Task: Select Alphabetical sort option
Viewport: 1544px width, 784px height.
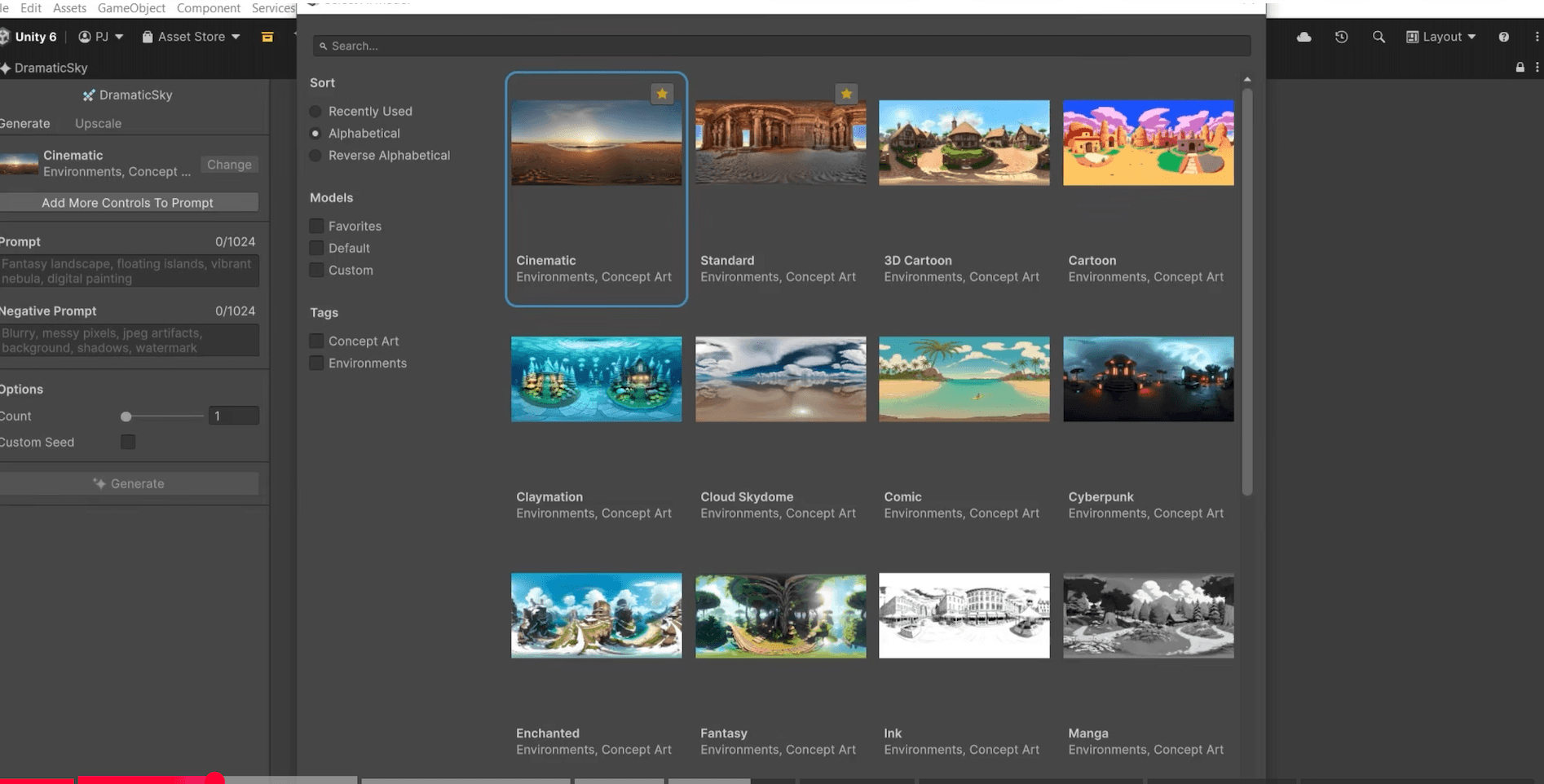Action: coord(315,133)
